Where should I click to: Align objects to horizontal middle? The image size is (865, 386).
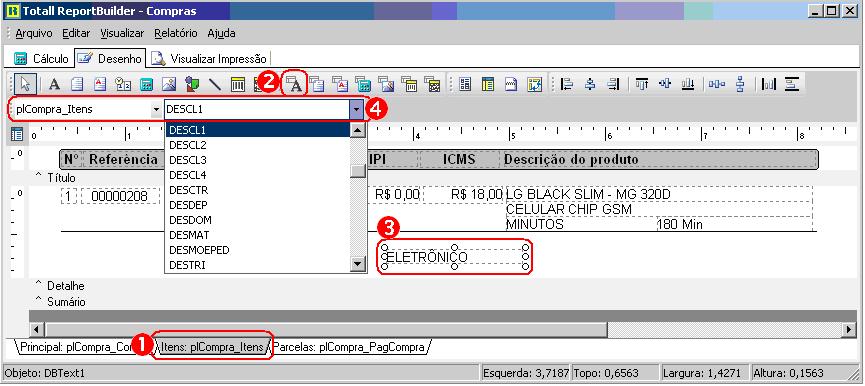tap(590, 84)
